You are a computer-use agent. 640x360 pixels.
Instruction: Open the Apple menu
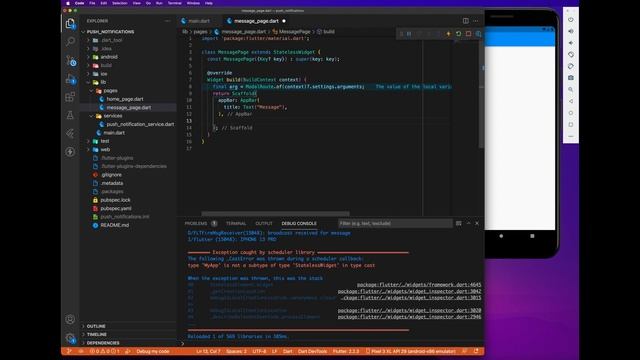68,3
